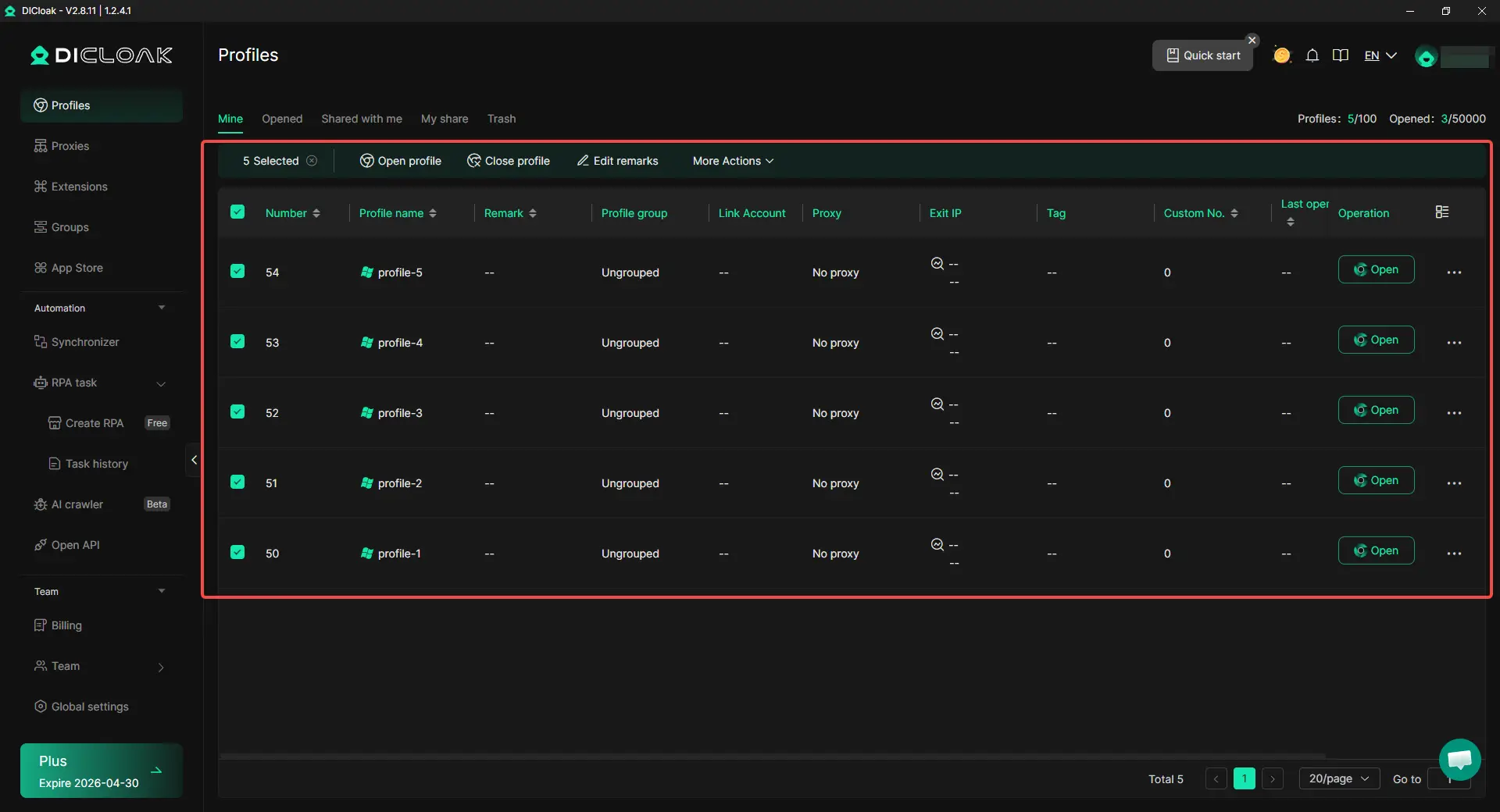The height and width of the screenshot is (812, 1500).
Task: Open the EN language selector
Action: click(x=1380, y=55)
